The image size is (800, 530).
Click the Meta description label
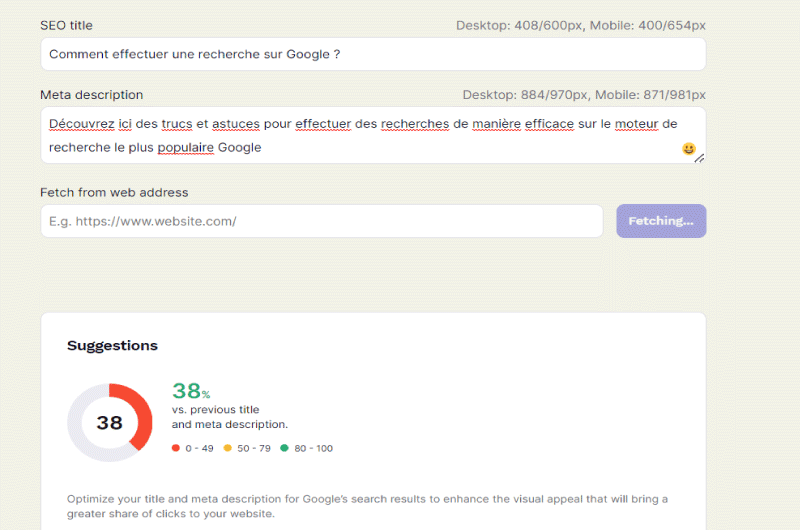tap(91, 95)
